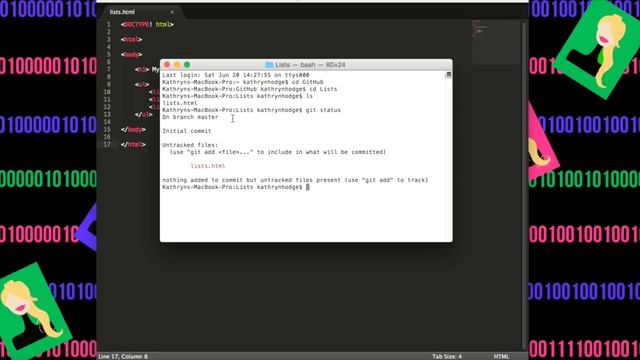Click 'On branch master' line in Terminal
Screen dimensions: 640x360
190,117
